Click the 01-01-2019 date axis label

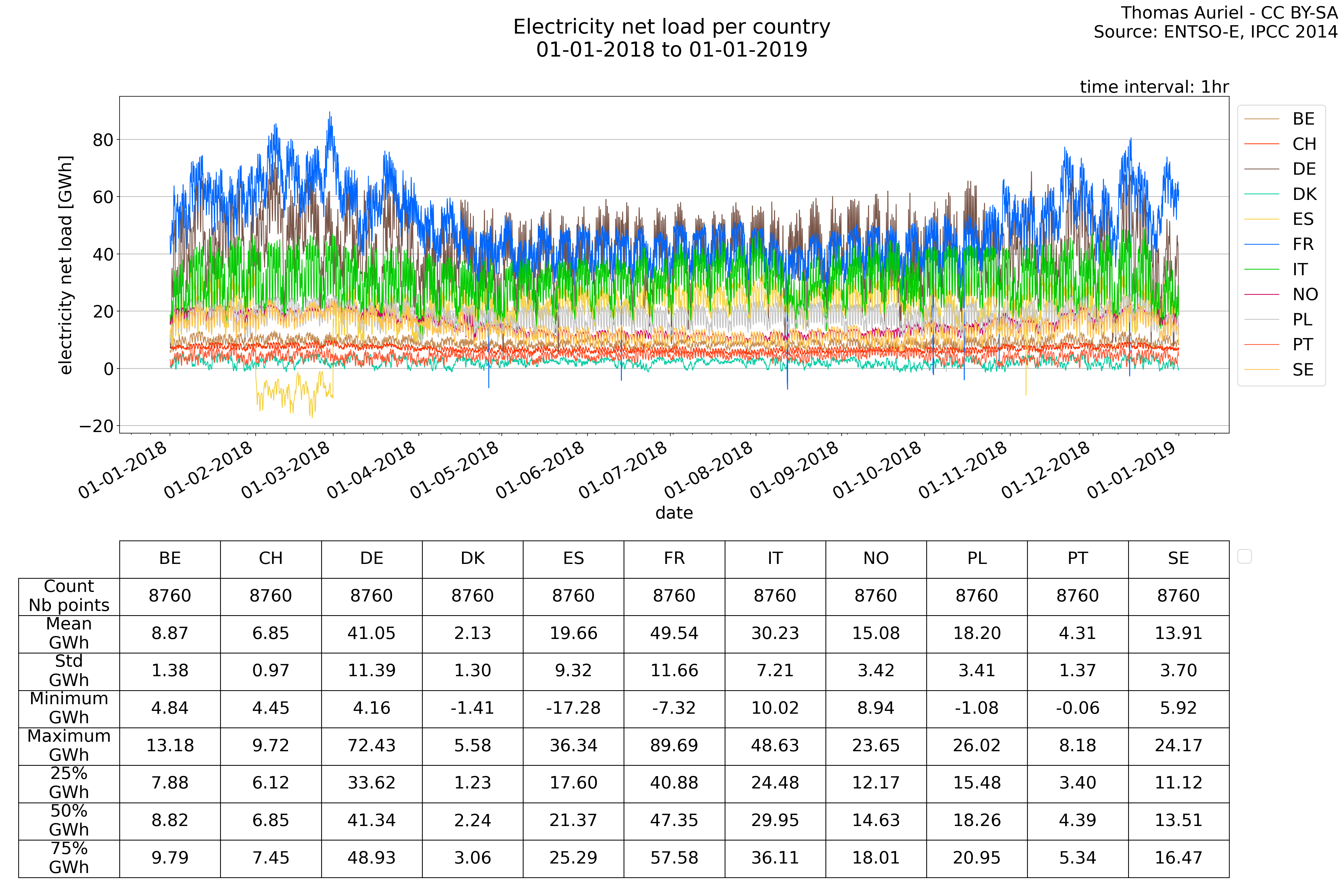[1131, 470]
